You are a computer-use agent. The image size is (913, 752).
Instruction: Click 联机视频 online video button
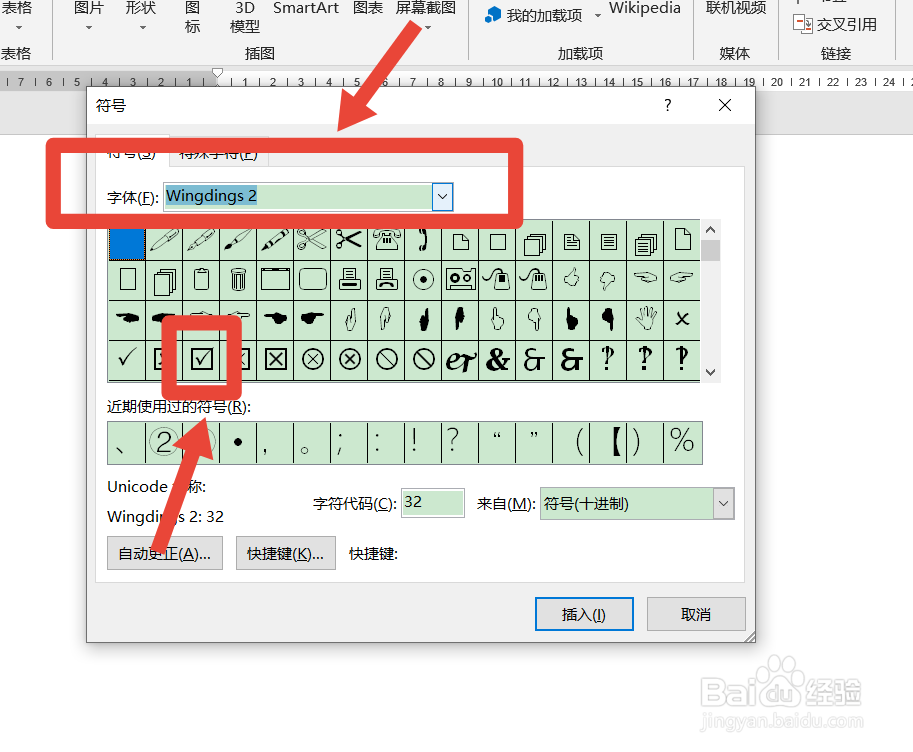pos(736,8)
